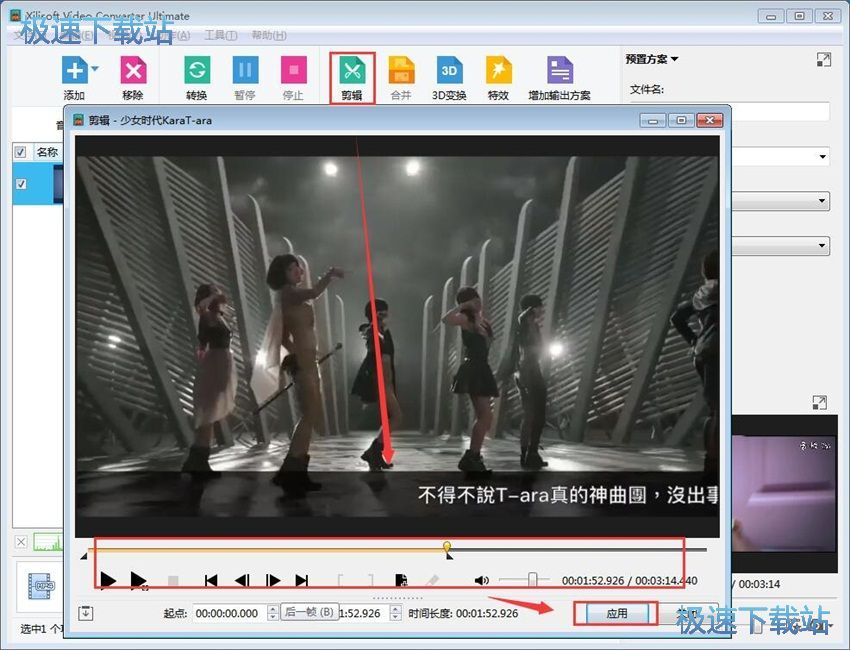This screenshot has width=850, height=650.
Task: Mute audio with the speaker icon
Action: (x=481, y=581)
